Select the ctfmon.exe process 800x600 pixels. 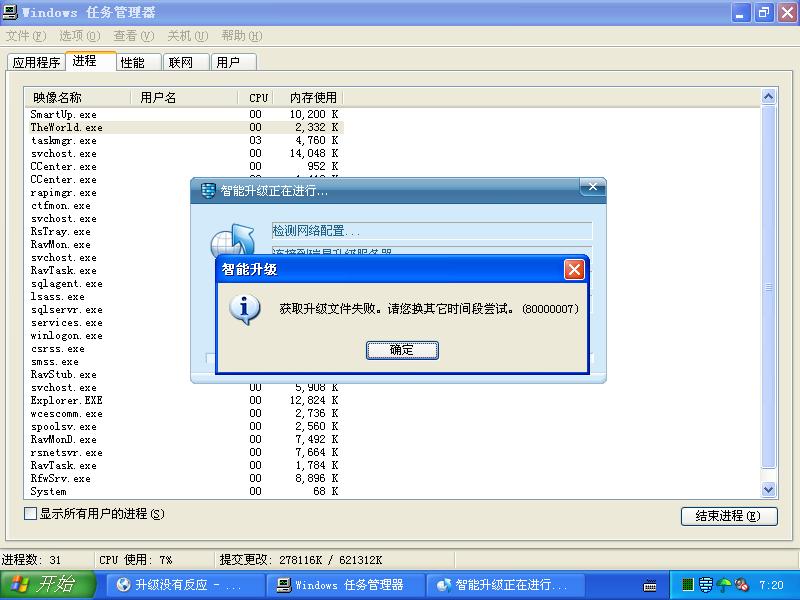[x=60, y=205]
